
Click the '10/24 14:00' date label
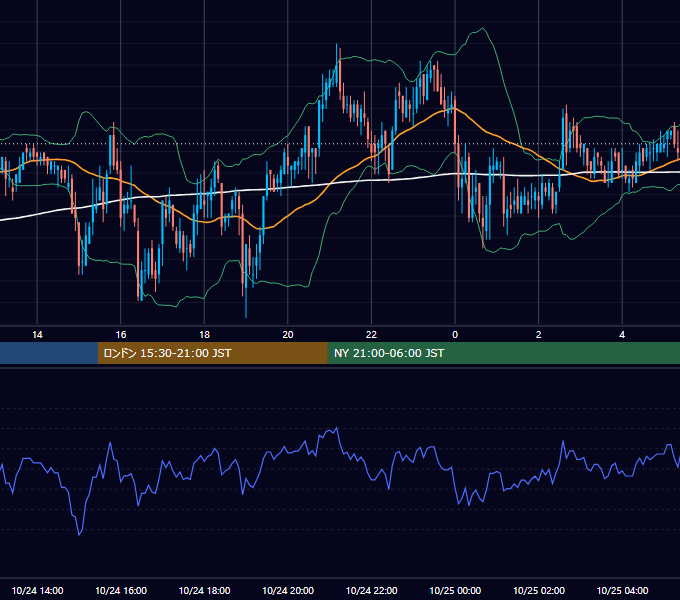tap(37, 590)
